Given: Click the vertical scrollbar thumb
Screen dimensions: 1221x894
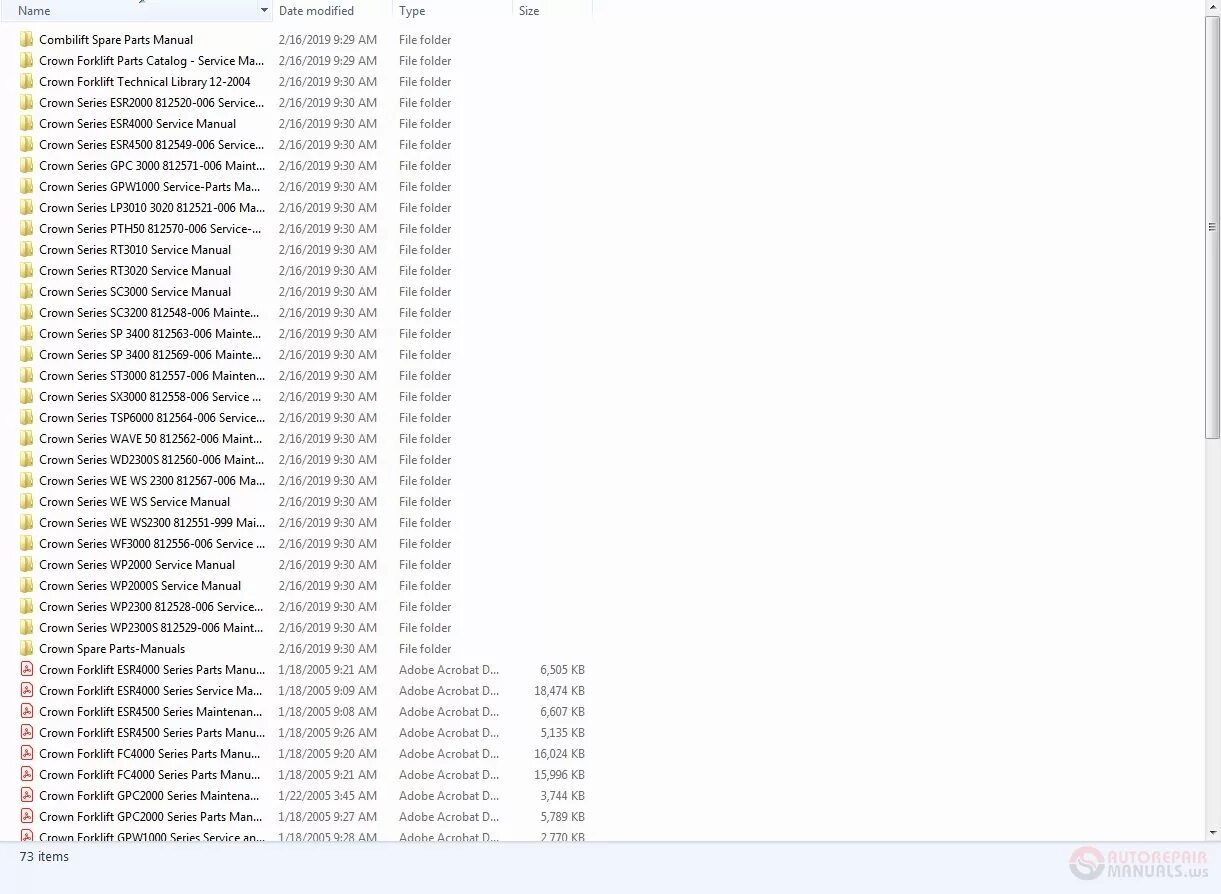Looking at the screenshot, I should pyautogui.click(x=1213, y=228).
